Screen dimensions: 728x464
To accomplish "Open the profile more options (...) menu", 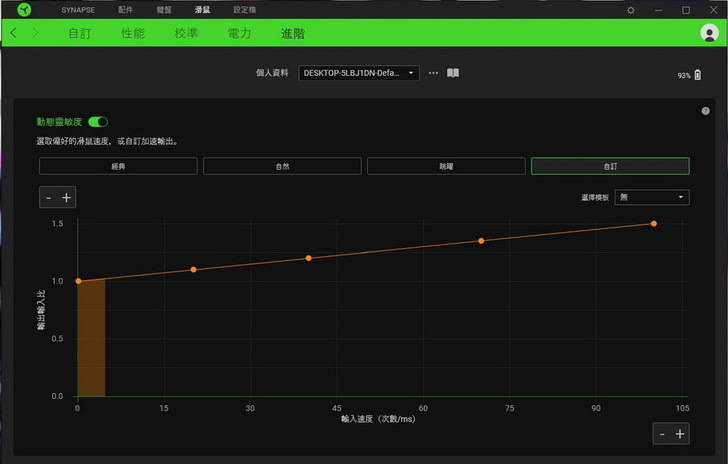I will click(433, 73).
